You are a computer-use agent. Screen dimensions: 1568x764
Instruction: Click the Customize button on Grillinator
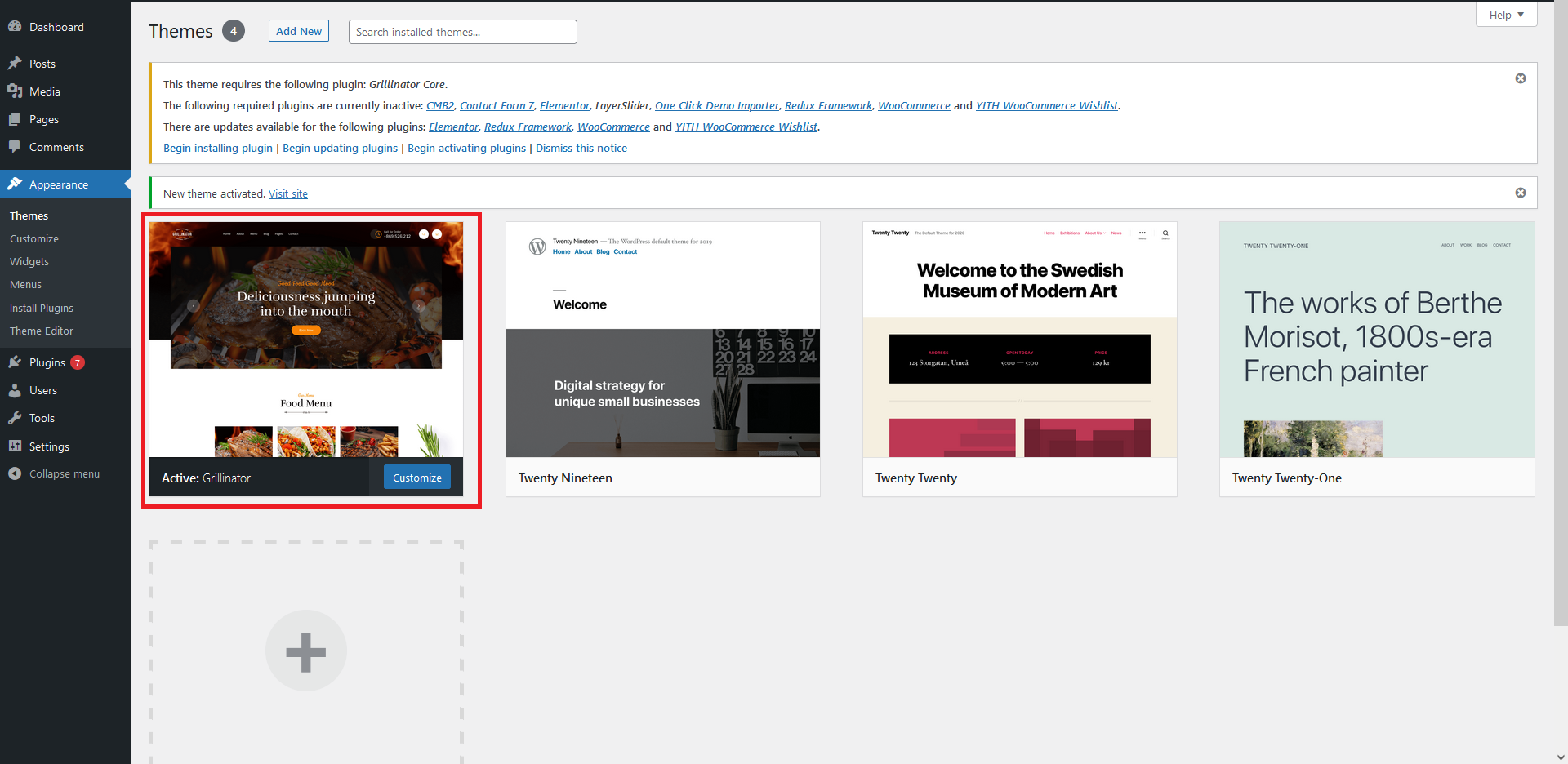(417, 477)
